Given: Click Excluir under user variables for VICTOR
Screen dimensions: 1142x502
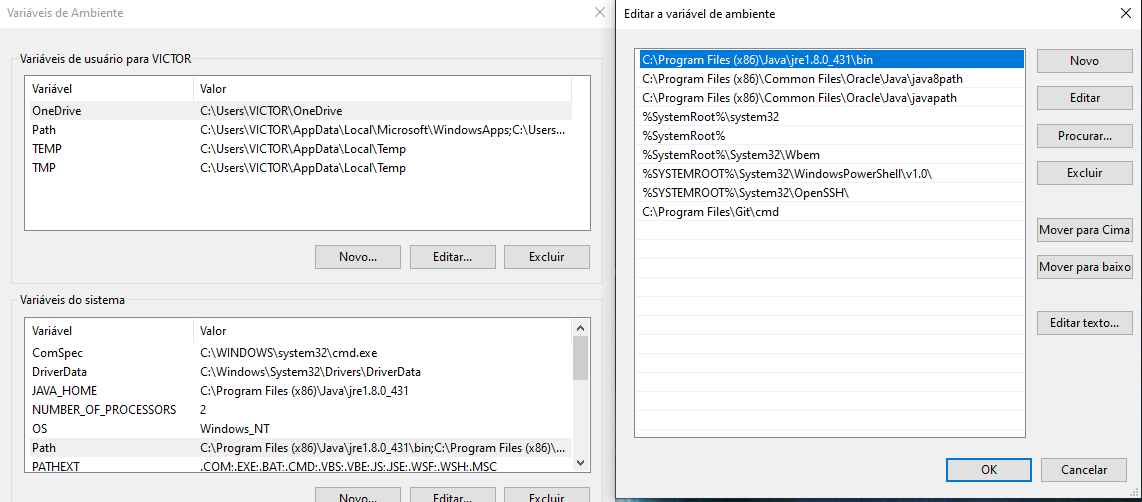Looking at the screenshot, I should click(547, 256).
